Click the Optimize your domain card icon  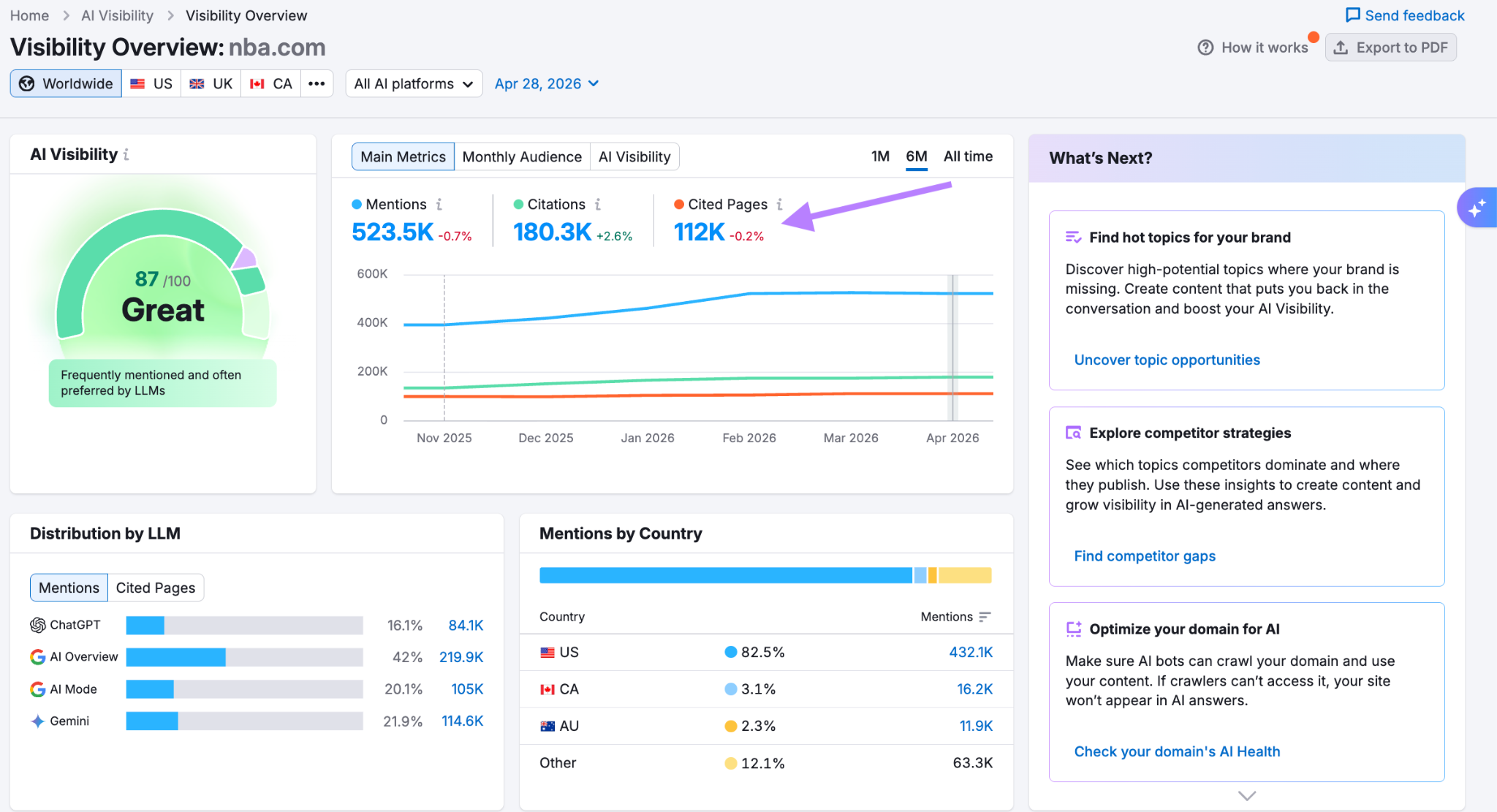click(x=1073, y=629)
